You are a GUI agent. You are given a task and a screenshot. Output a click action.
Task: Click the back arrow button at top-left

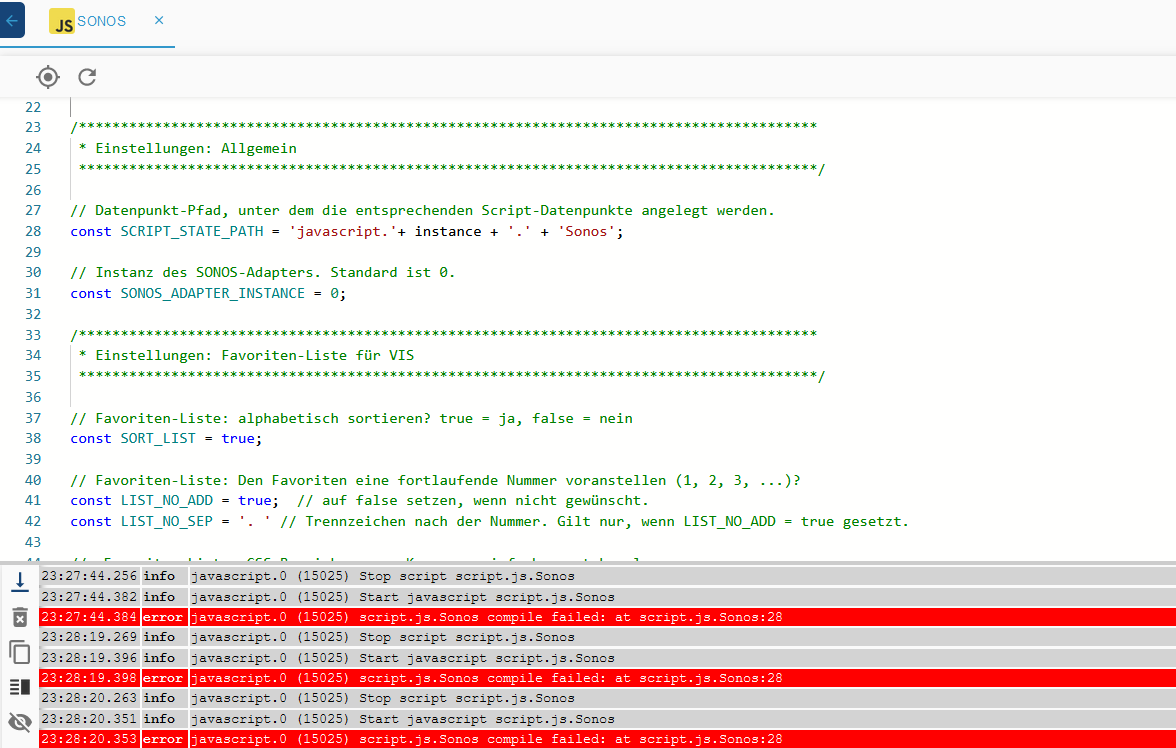click(11, 20)
